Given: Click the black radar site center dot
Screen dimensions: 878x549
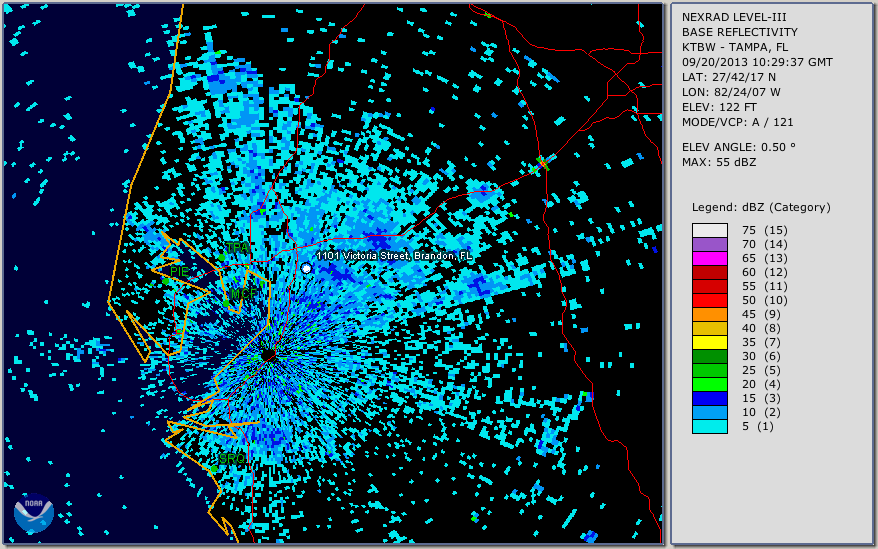Looking at the screenshot, I should click(x=268, y=355).
